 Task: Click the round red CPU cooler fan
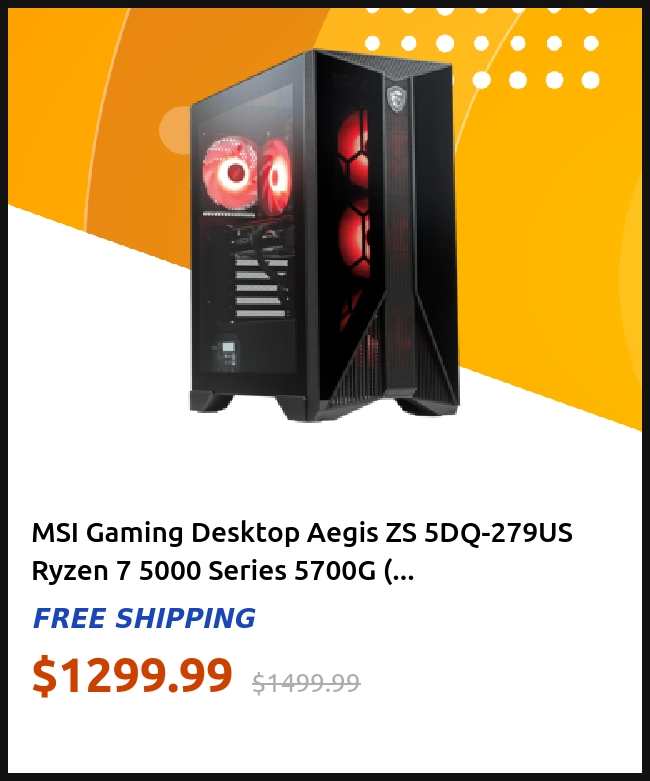(x=230, y=171)
